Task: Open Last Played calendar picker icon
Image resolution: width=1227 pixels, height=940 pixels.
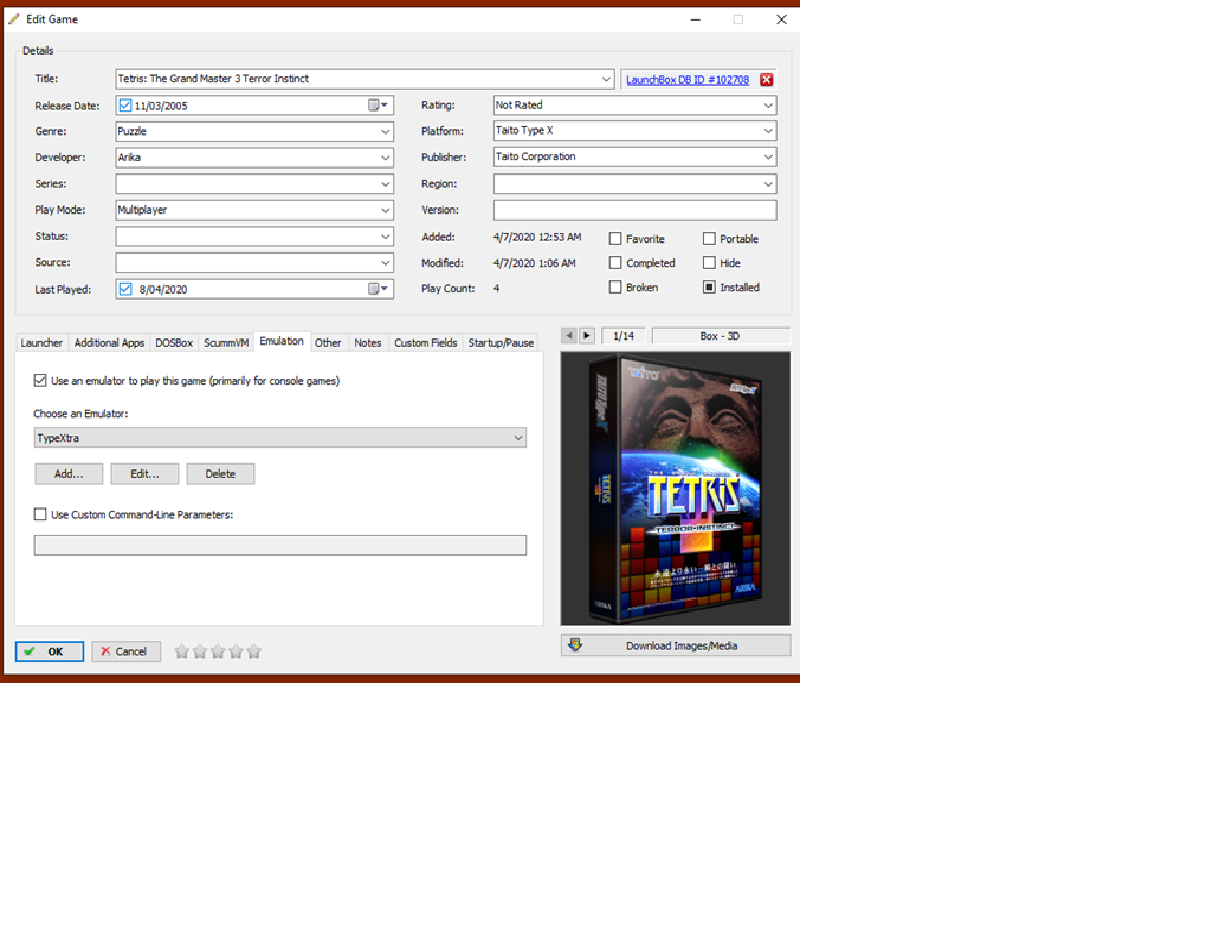Action: click(379, 289)
